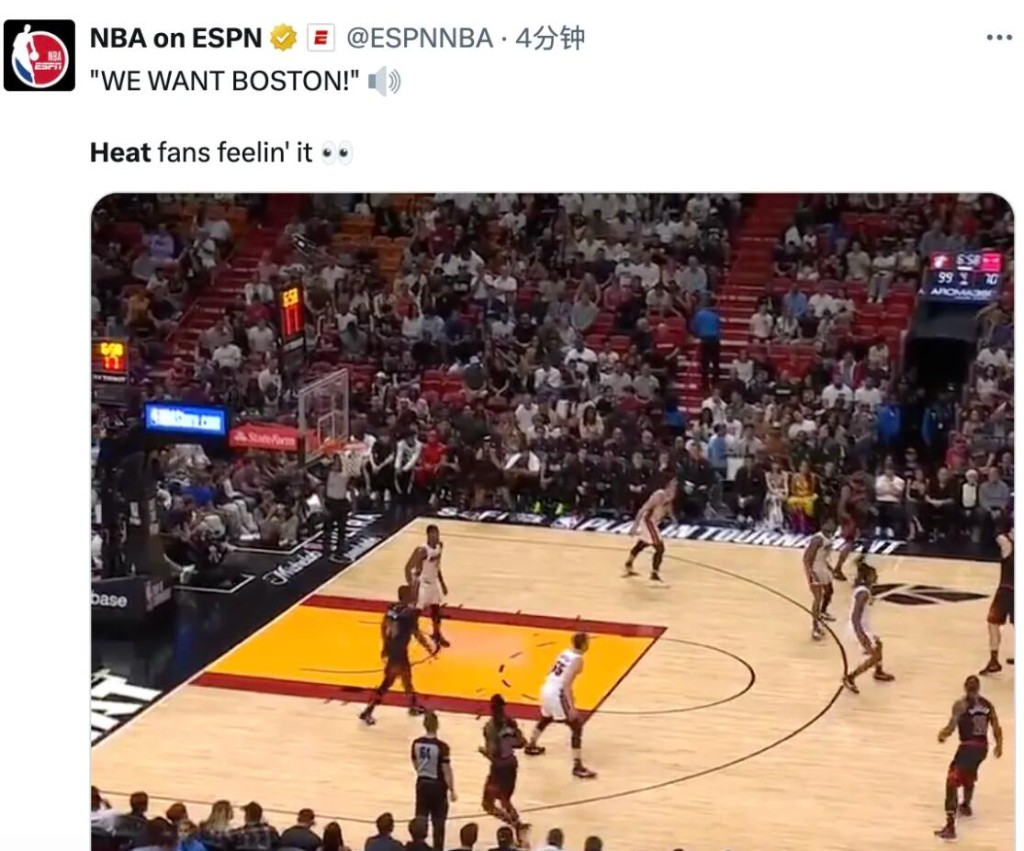Click the referee in the grey shirt

point(432,779)
